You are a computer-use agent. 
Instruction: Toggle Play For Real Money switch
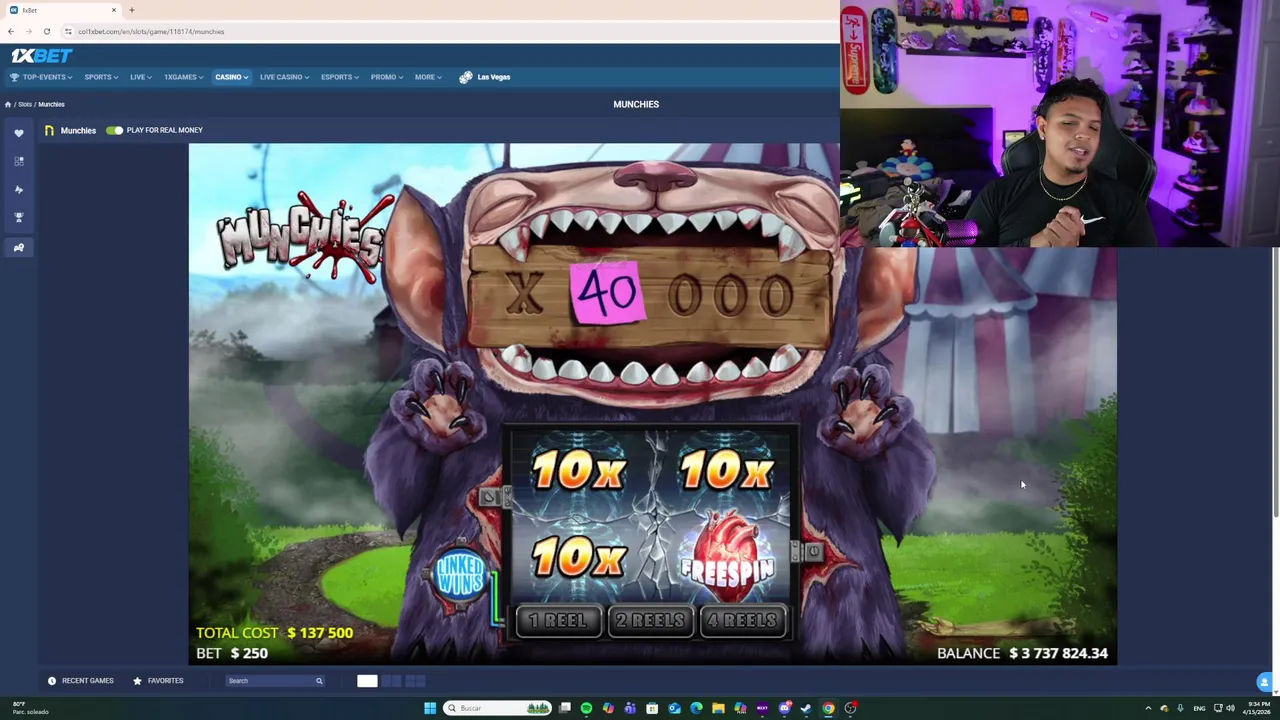(114, 130)
